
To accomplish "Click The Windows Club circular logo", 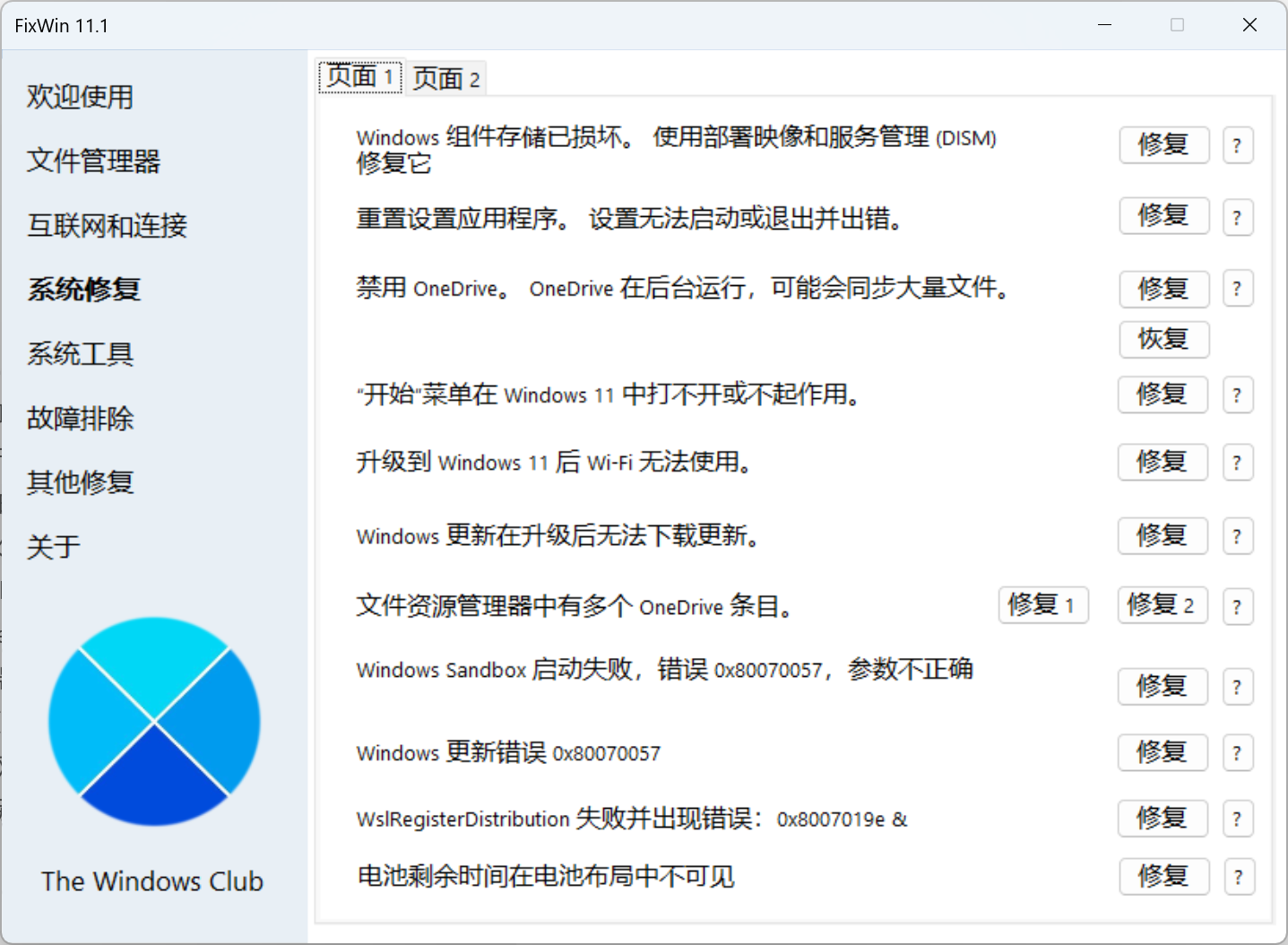I will click(x=154, y=721).
